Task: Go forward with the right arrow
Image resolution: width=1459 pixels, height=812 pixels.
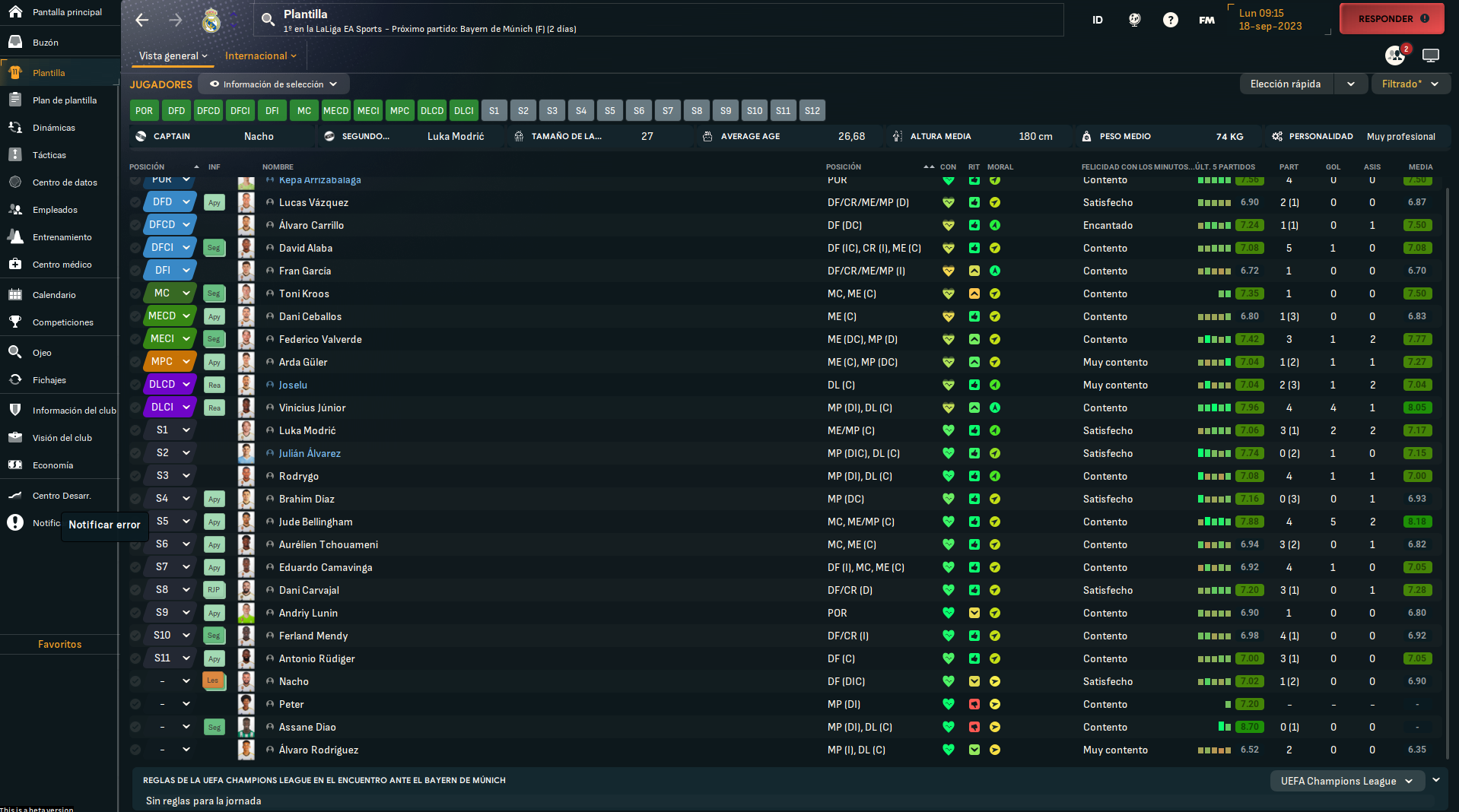Action: [176, 20]
